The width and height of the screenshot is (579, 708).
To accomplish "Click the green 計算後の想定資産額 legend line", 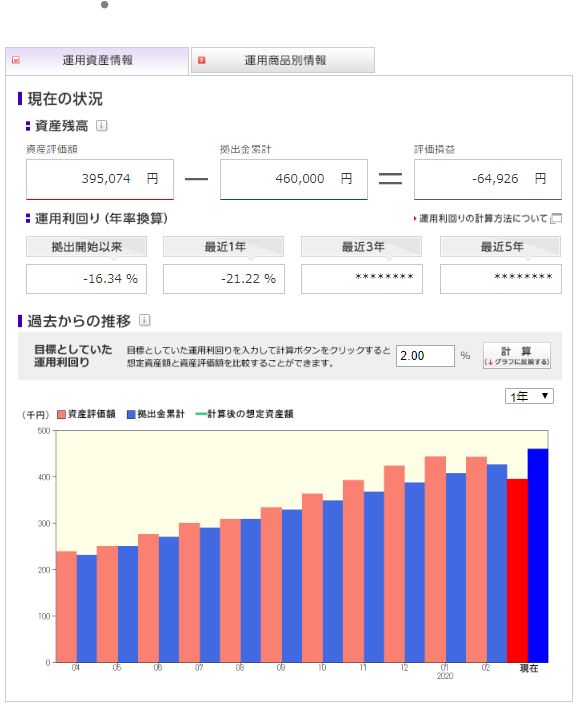I will [x=201, y=414].
